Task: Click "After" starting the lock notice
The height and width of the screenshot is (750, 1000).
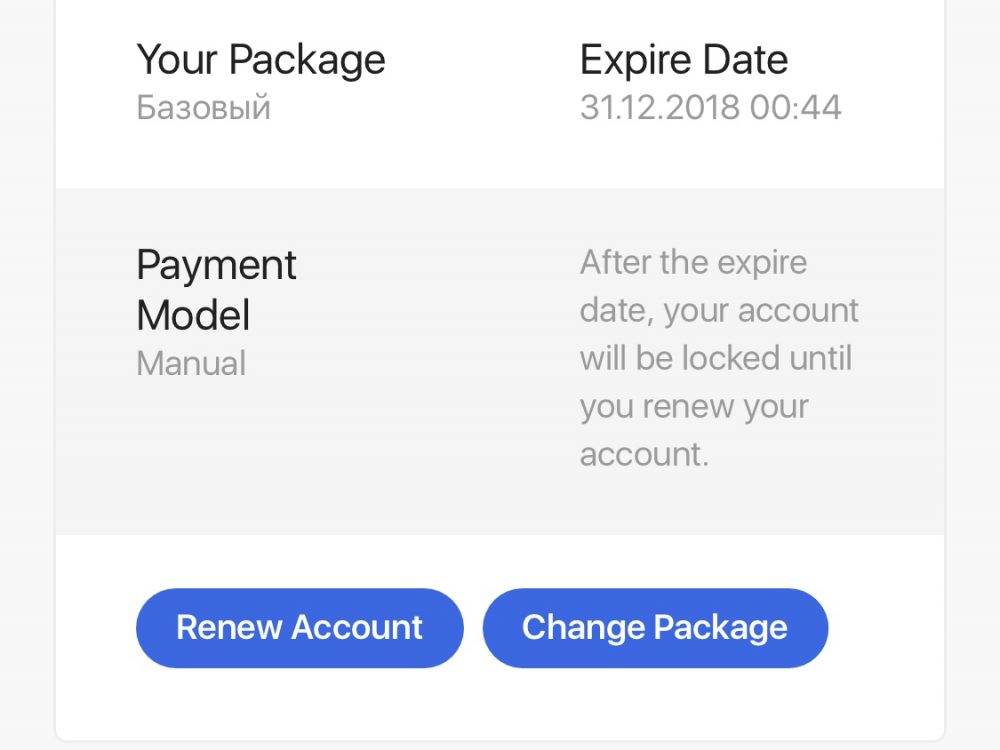Action: coord(613,263)
